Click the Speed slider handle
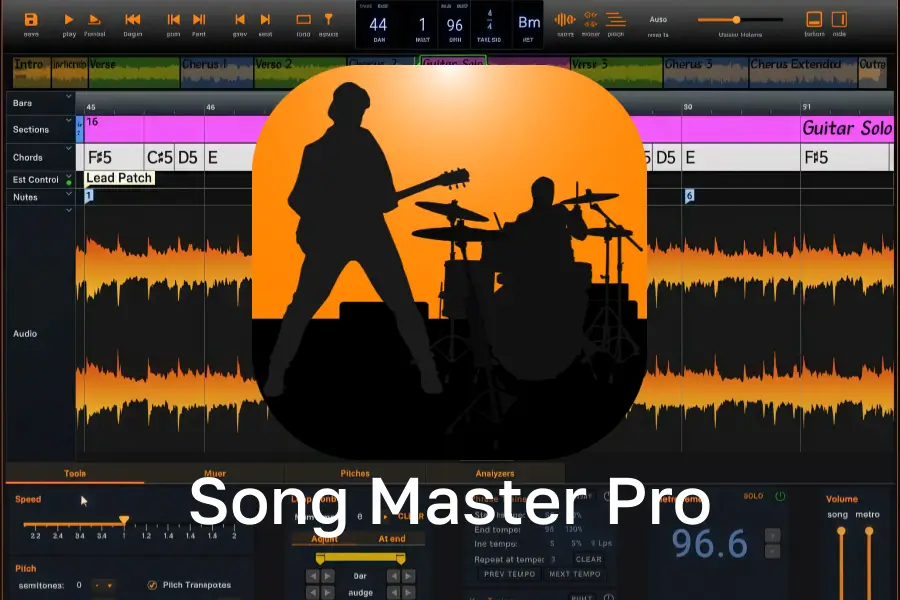900x600 pixels. point(124,521)
